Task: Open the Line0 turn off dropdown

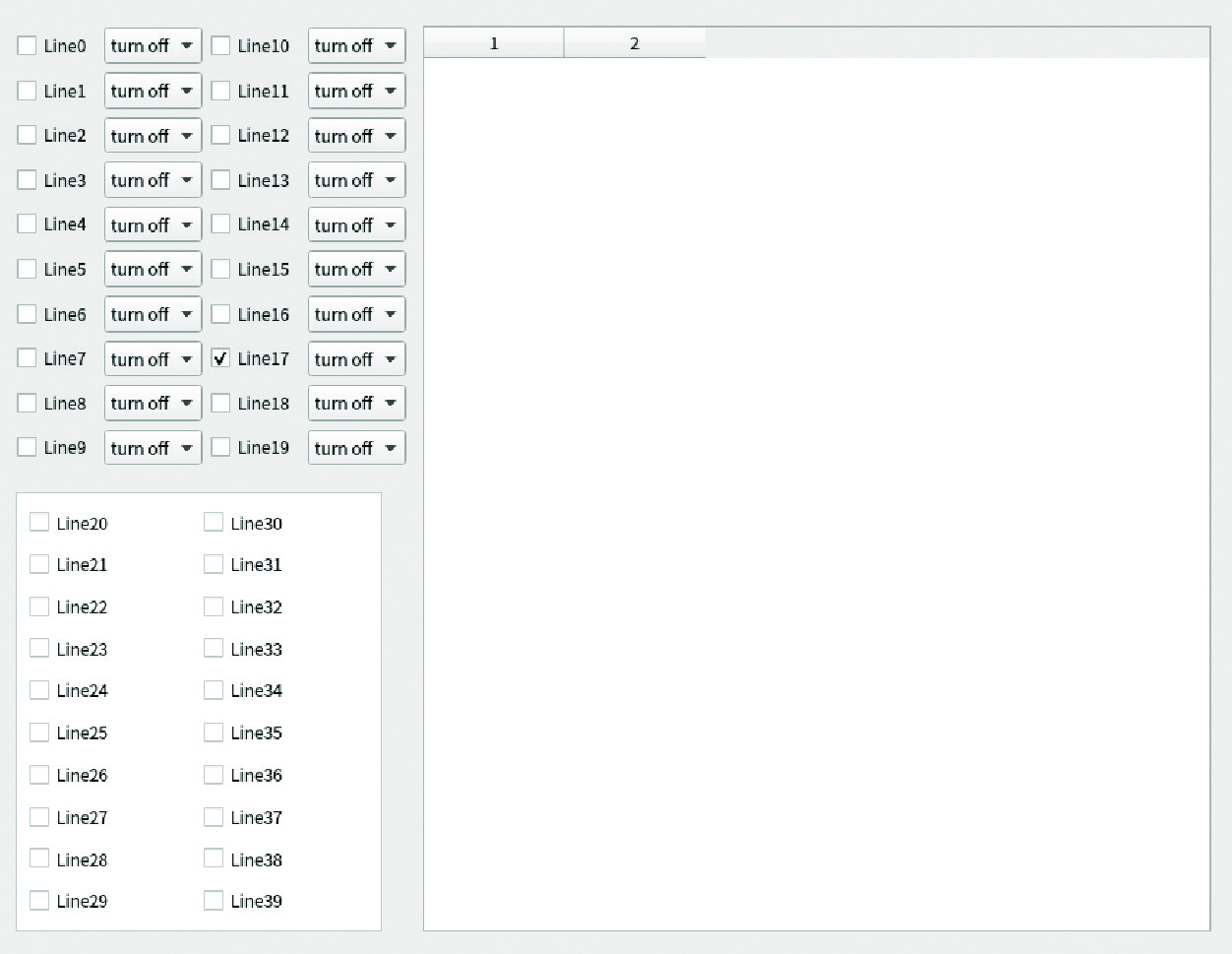Action: click(153, 46)
